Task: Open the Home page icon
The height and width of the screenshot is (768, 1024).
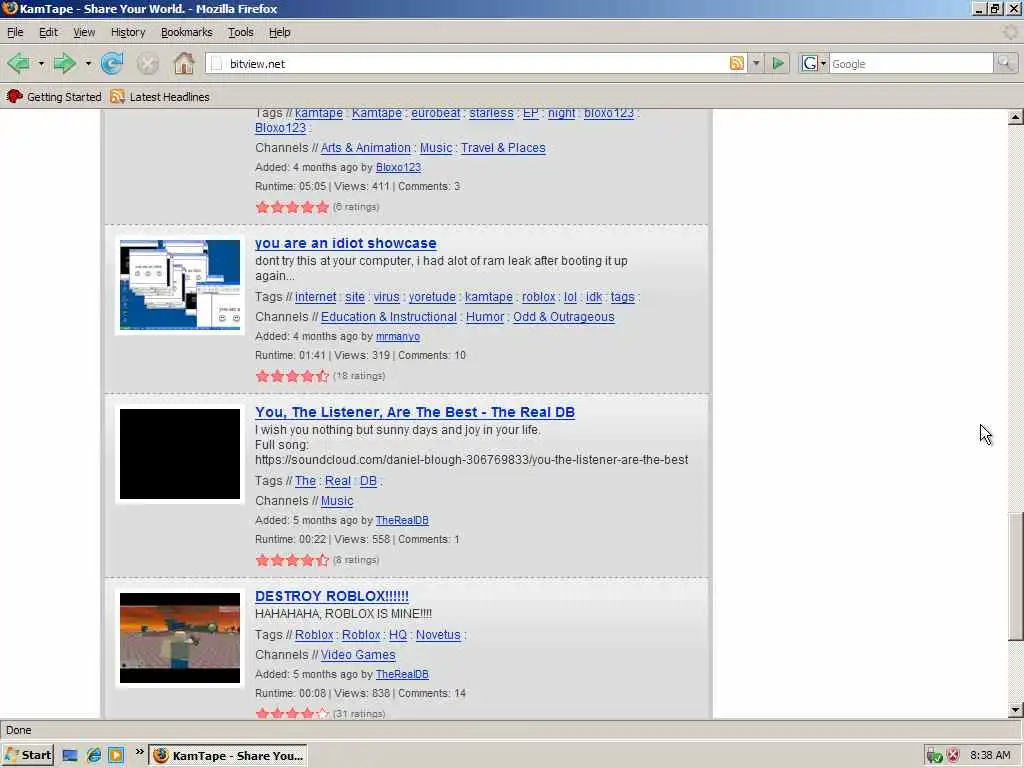Action: [x=184, y=63]
